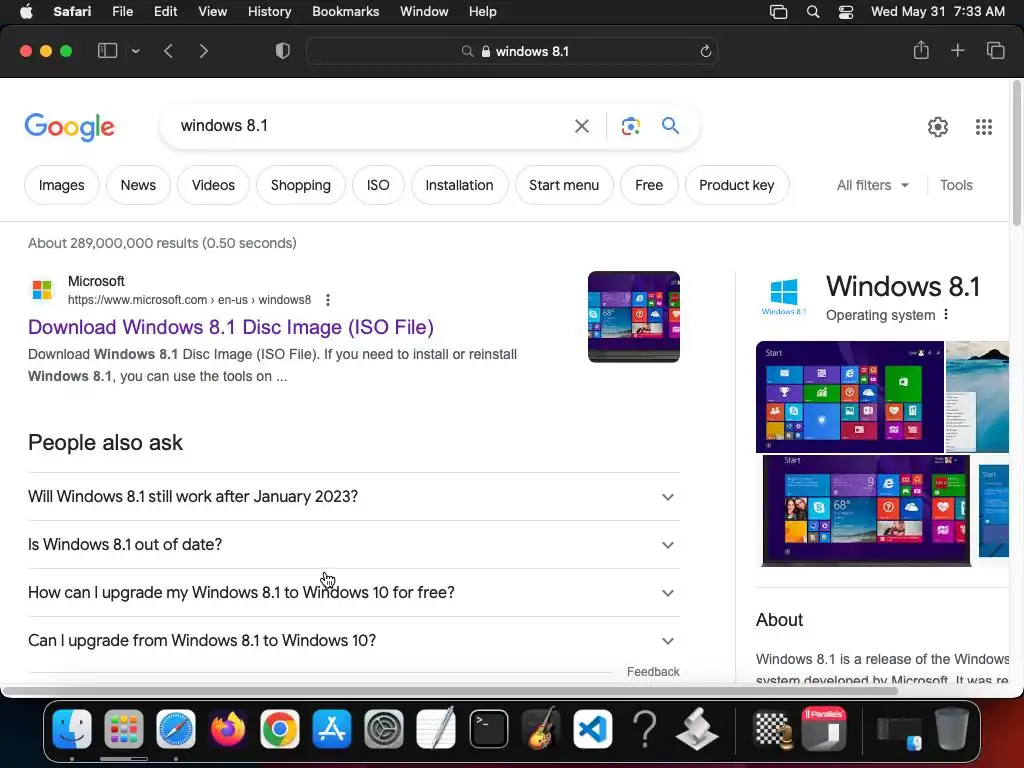Apply the ISO filter chip

(378, 185)
